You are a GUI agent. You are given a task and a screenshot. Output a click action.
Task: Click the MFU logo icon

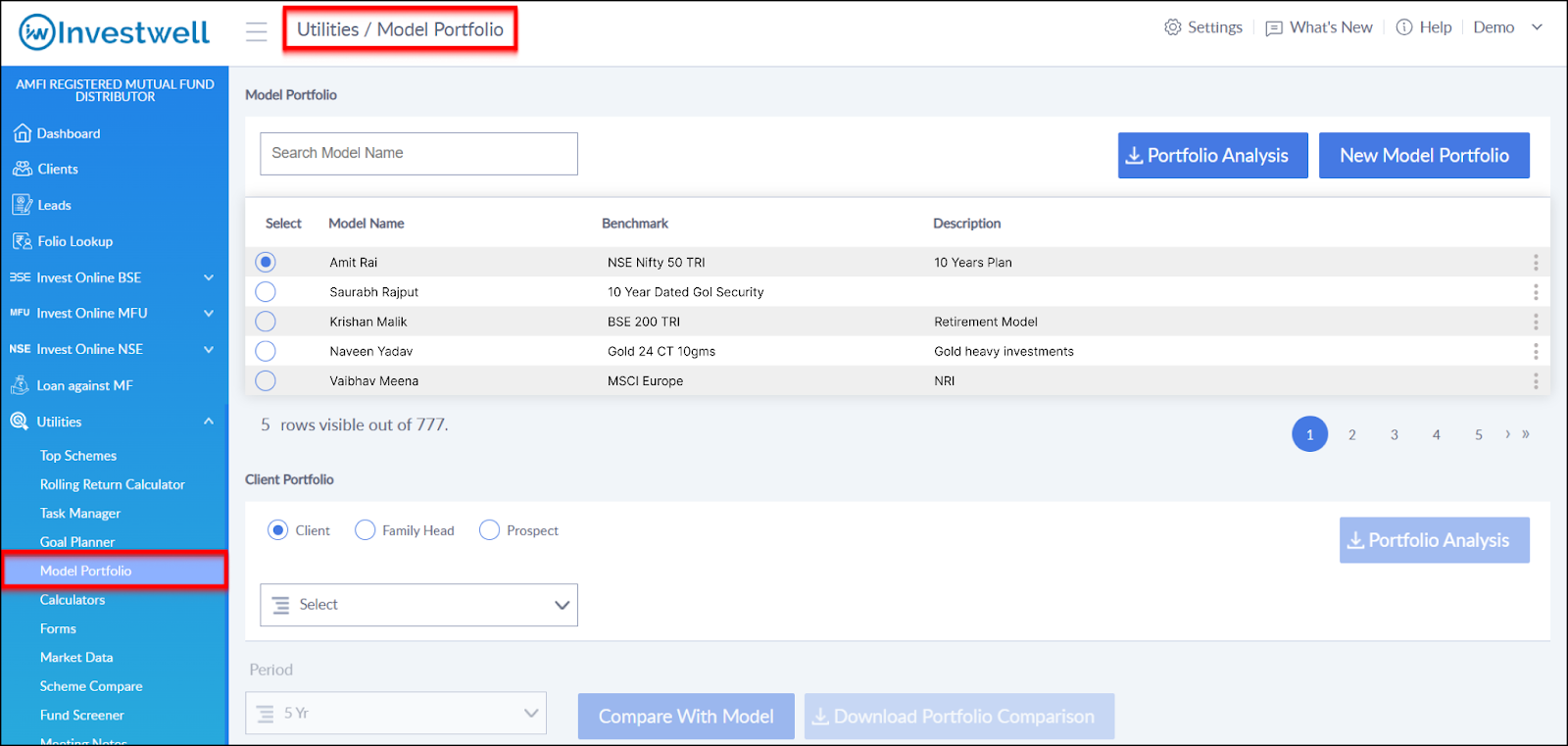click(20, 313)
